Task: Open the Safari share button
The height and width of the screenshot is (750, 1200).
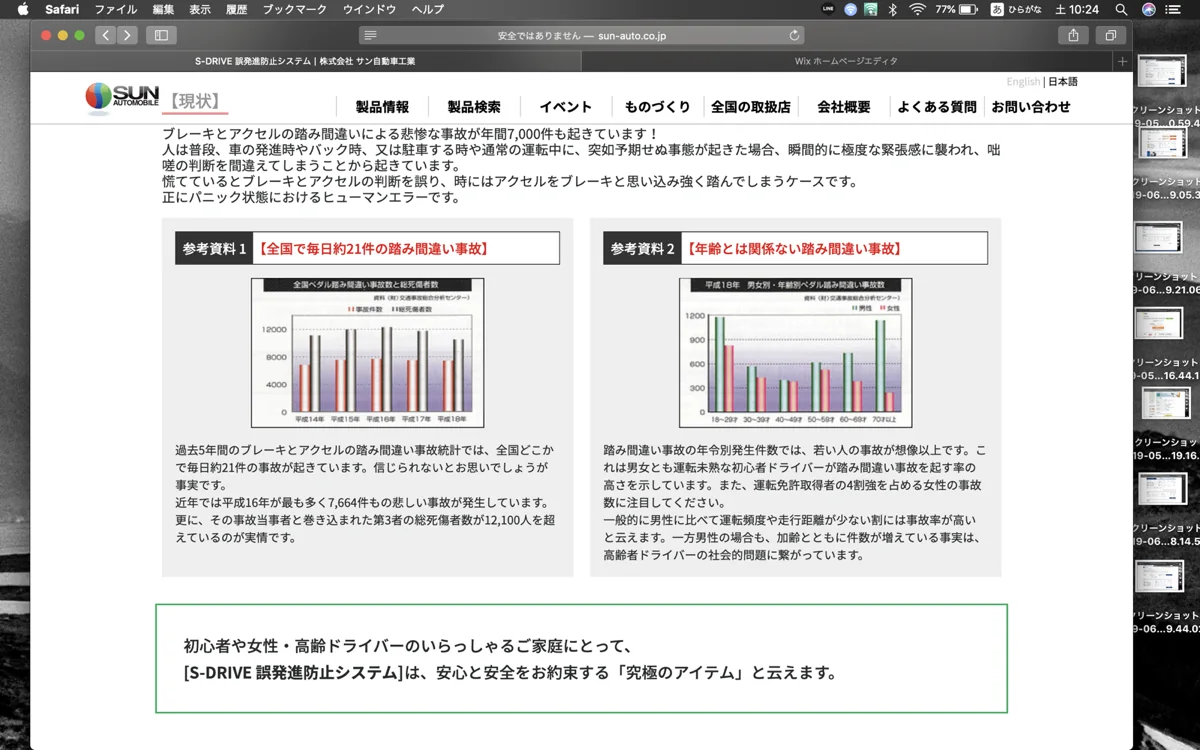Action: tap(1073, 35)
